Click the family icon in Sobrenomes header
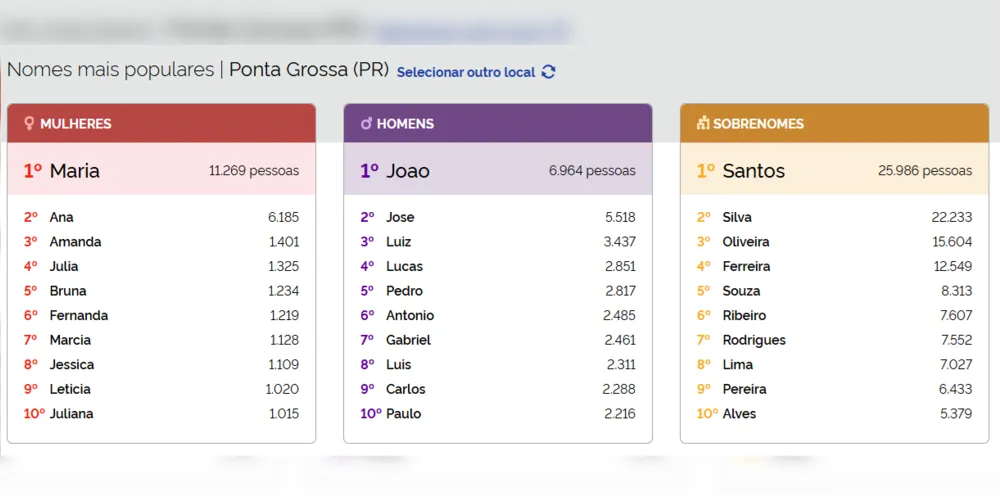 click(x=703, y=123)
